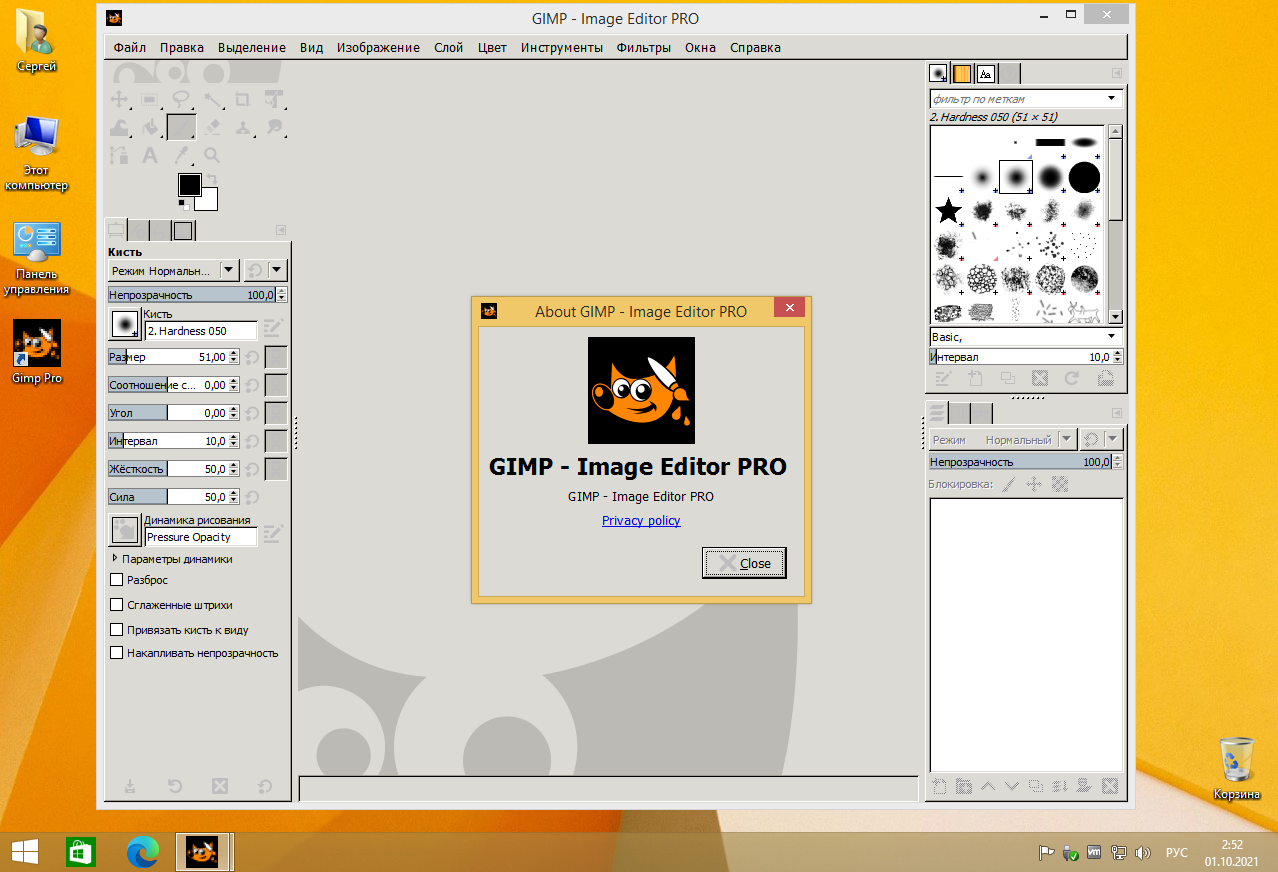Open the Fonts tab in brushes dock
This screenshot has height=872, width=1278.
click(x=985, y=73)
